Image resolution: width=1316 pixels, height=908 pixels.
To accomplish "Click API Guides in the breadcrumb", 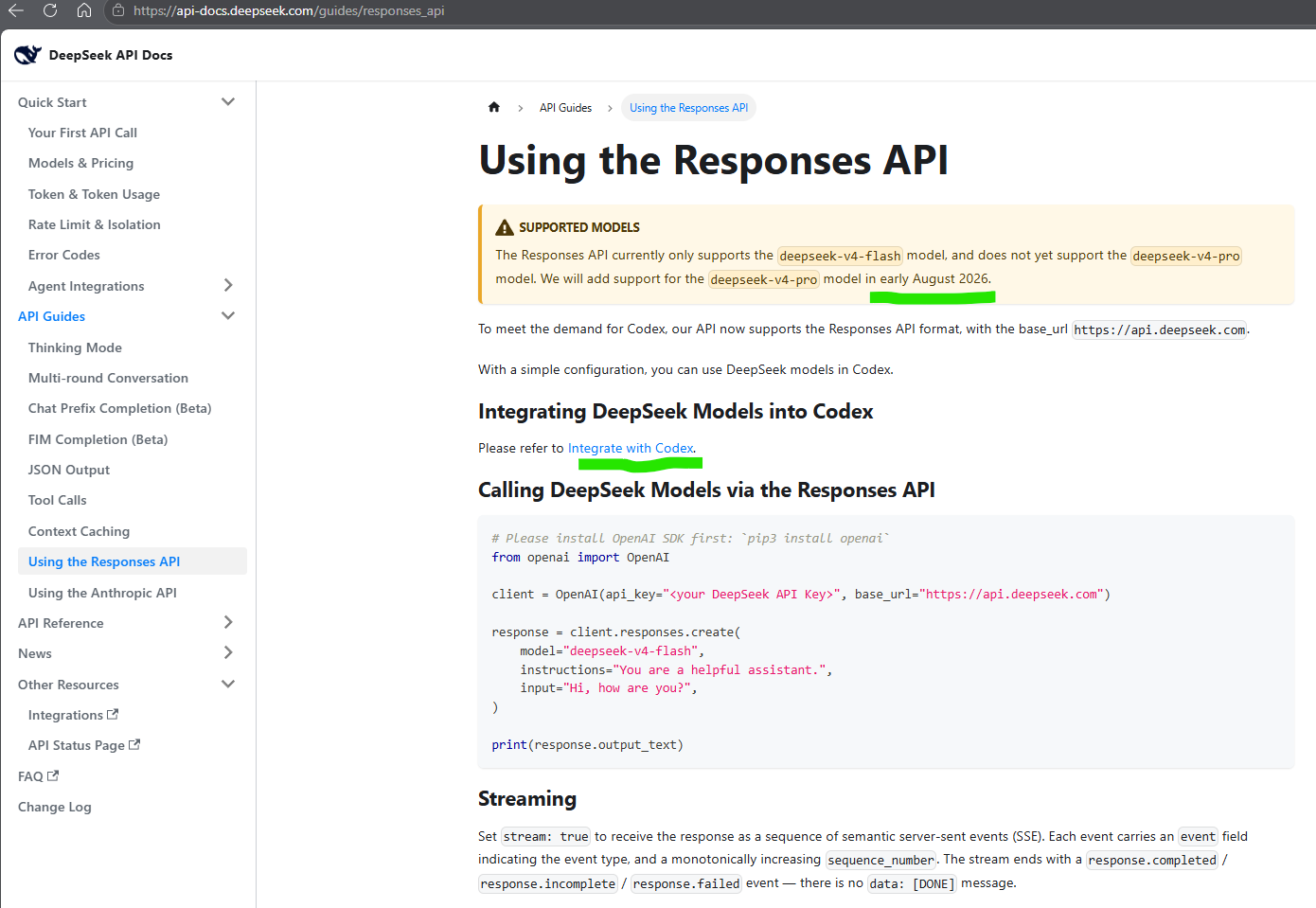I will 565,108.
